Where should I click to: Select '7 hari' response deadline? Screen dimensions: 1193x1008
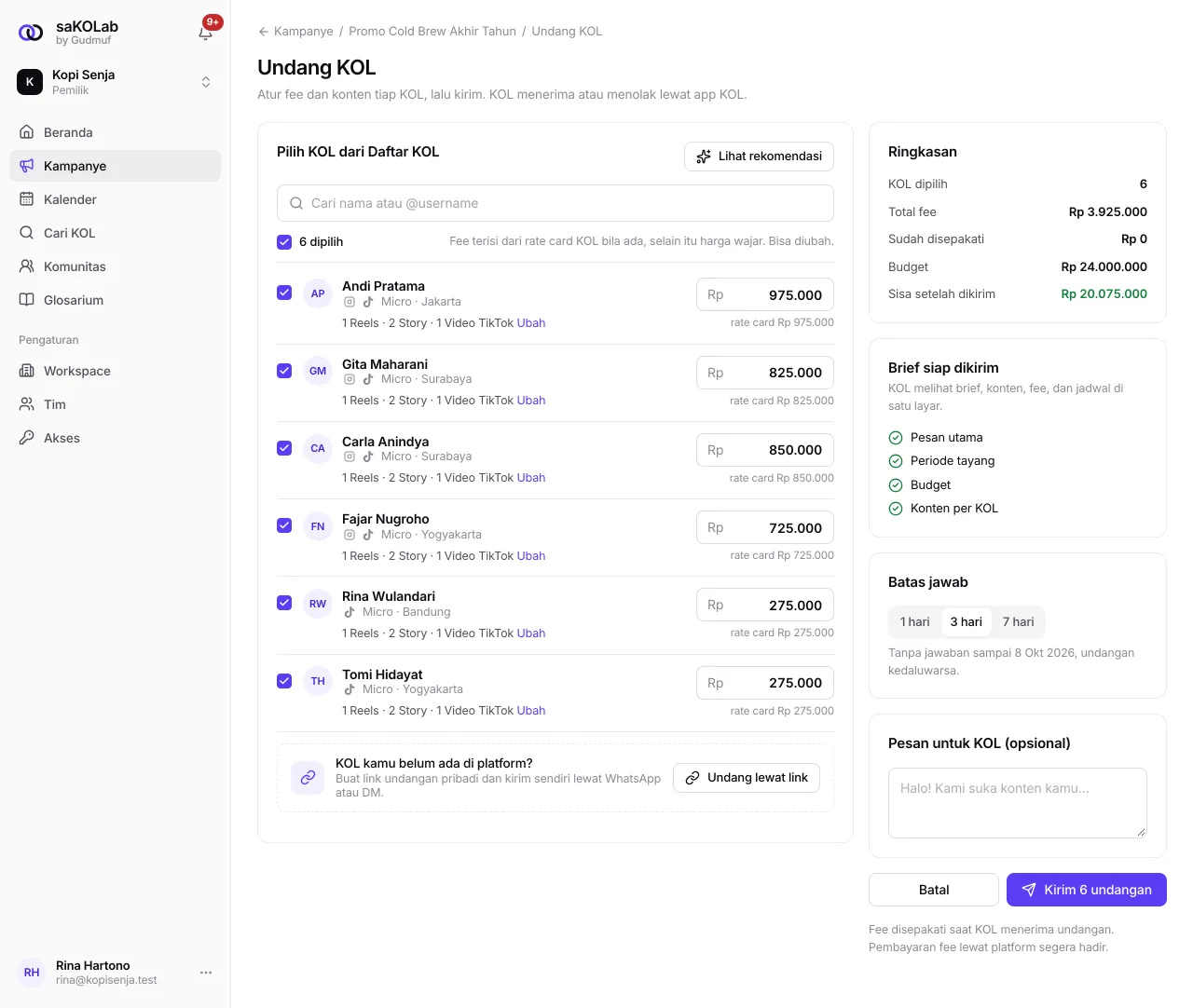(x=1018, y=622)
